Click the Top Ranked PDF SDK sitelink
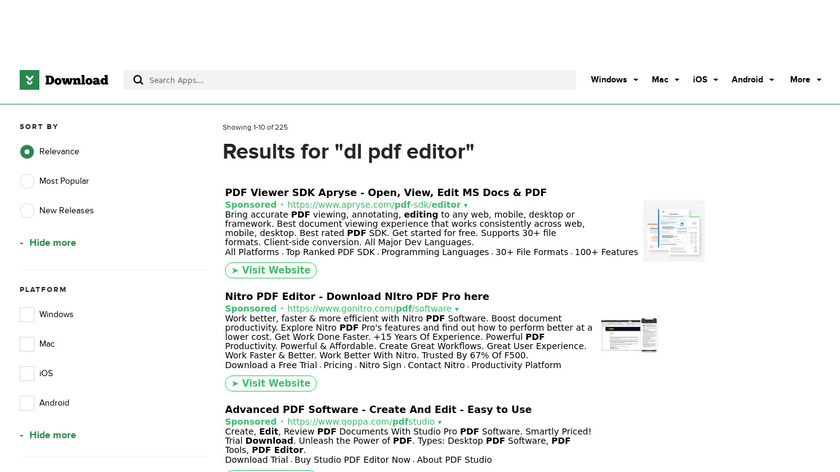The image size is (840, 472). click(330, 252)
